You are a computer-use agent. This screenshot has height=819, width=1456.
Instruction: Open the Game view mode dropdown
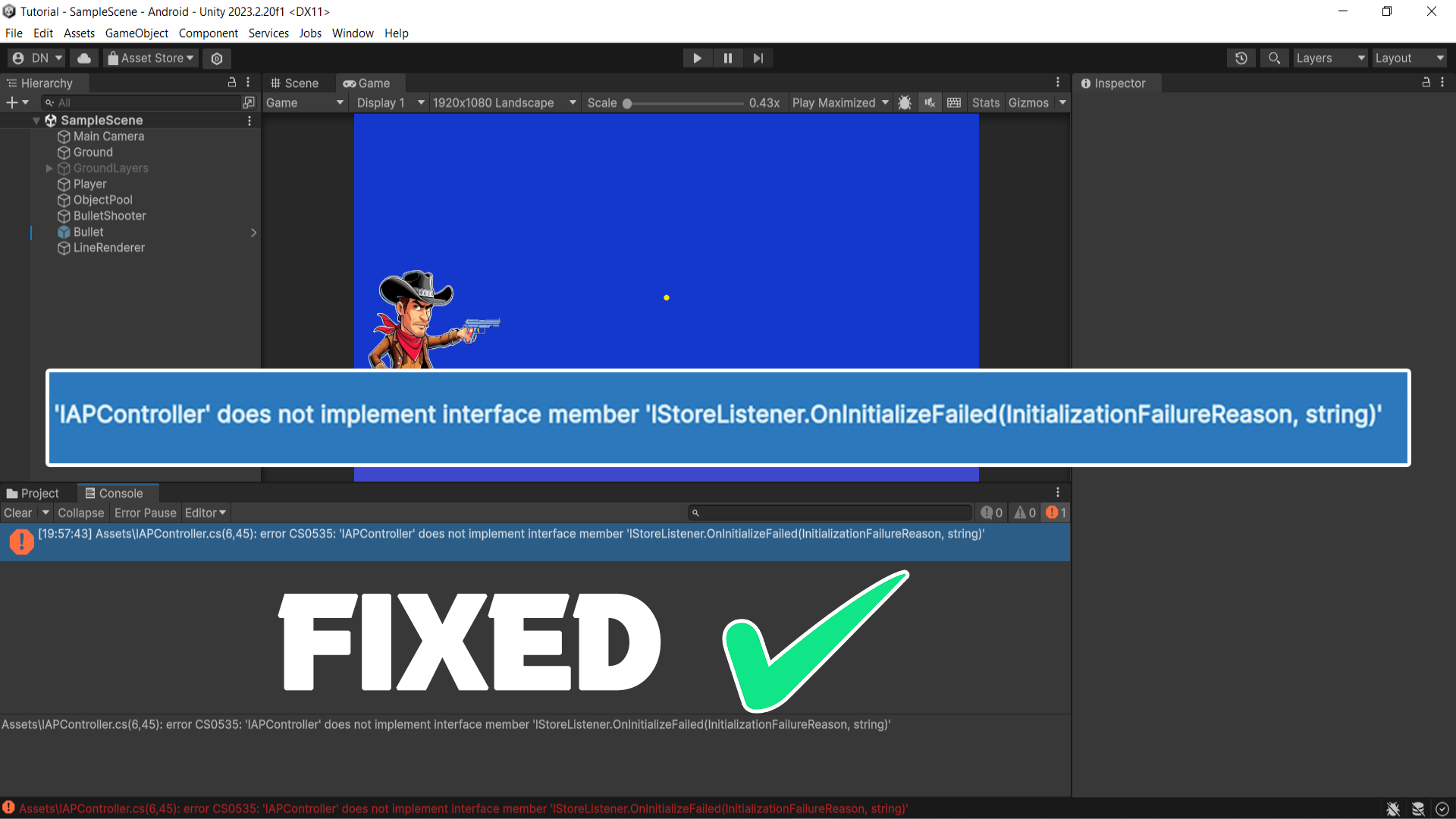tap(305, 103)
